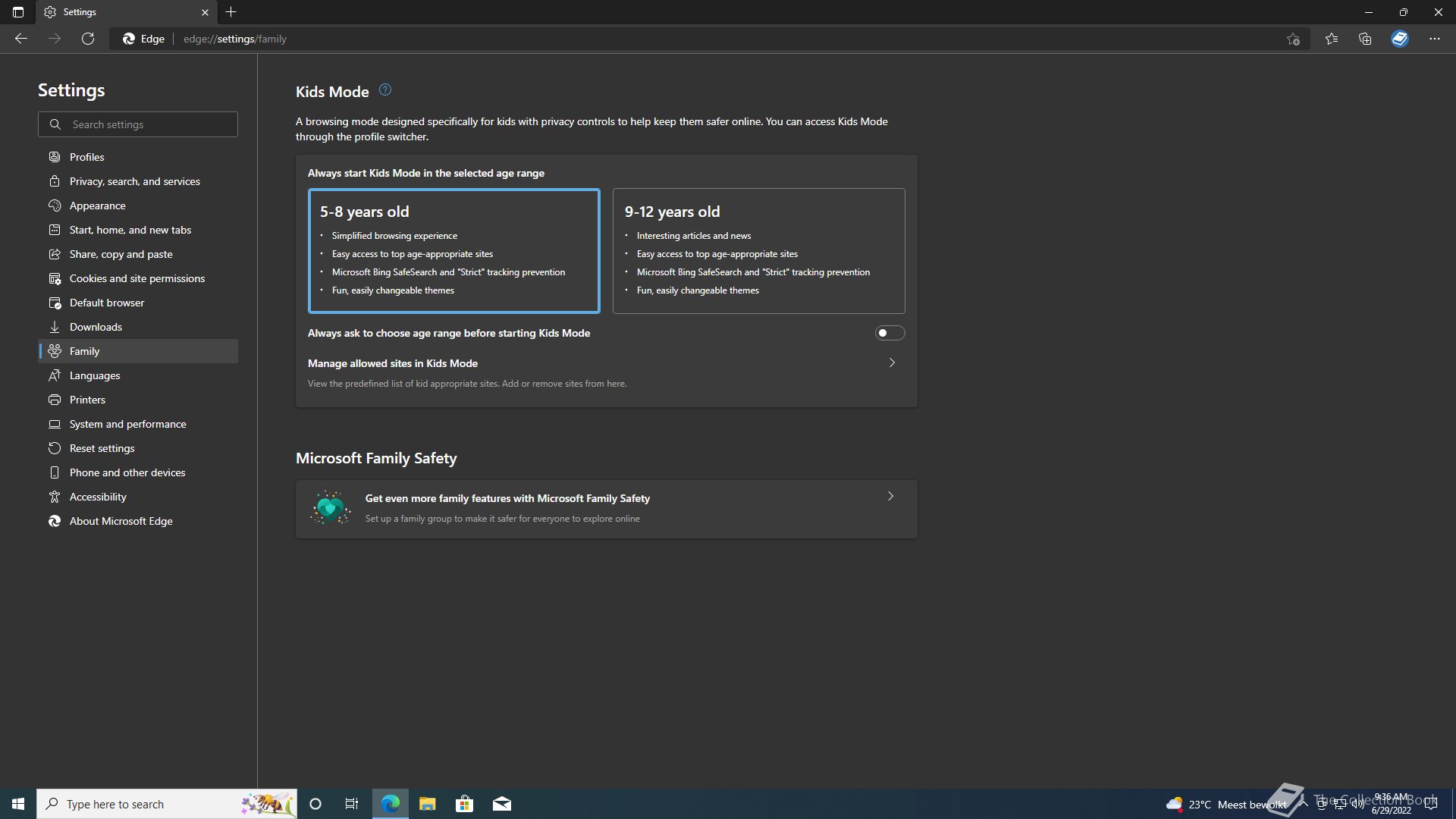Open Phone and other devices section
This screenshot has width=1456, height=819.
pyautogui.click(x=138, y=472)
